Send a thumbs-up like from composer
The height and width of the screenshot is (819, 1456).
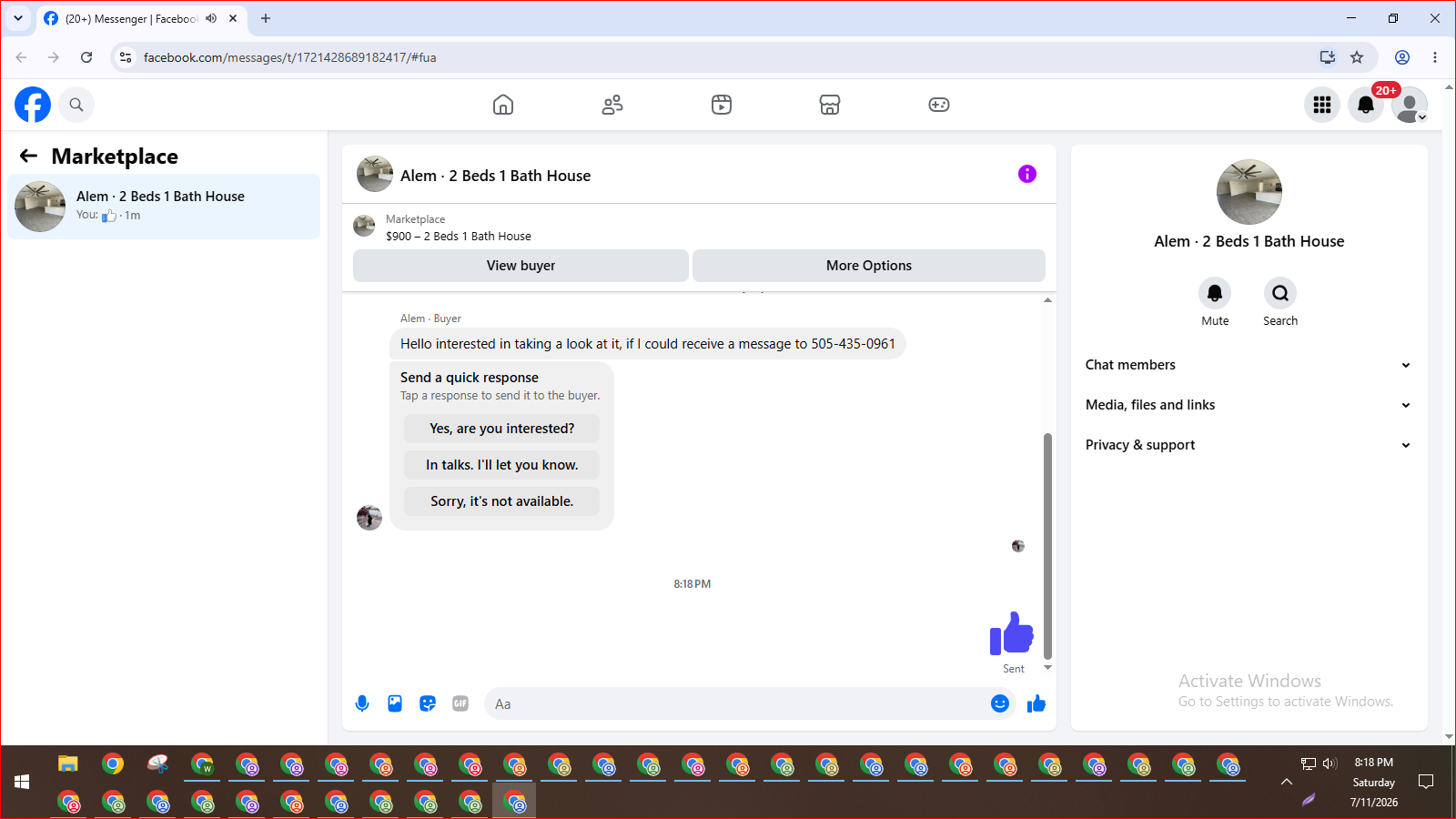tap(1036, 703)
